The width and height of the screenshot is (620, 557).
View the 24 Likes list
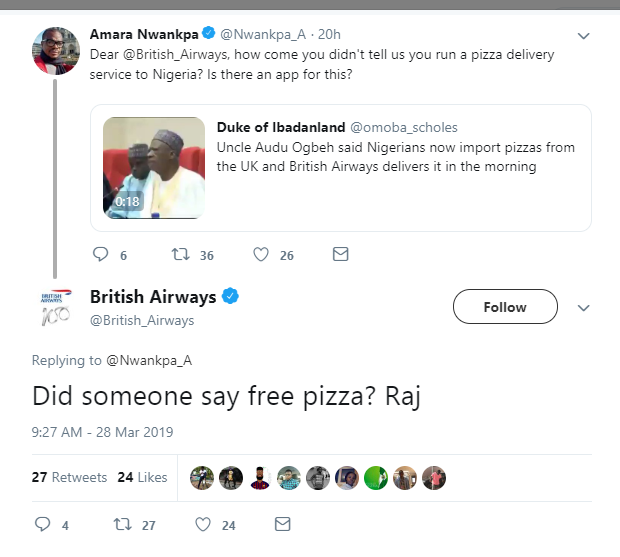pyautogui.click(x=142, y=477)
